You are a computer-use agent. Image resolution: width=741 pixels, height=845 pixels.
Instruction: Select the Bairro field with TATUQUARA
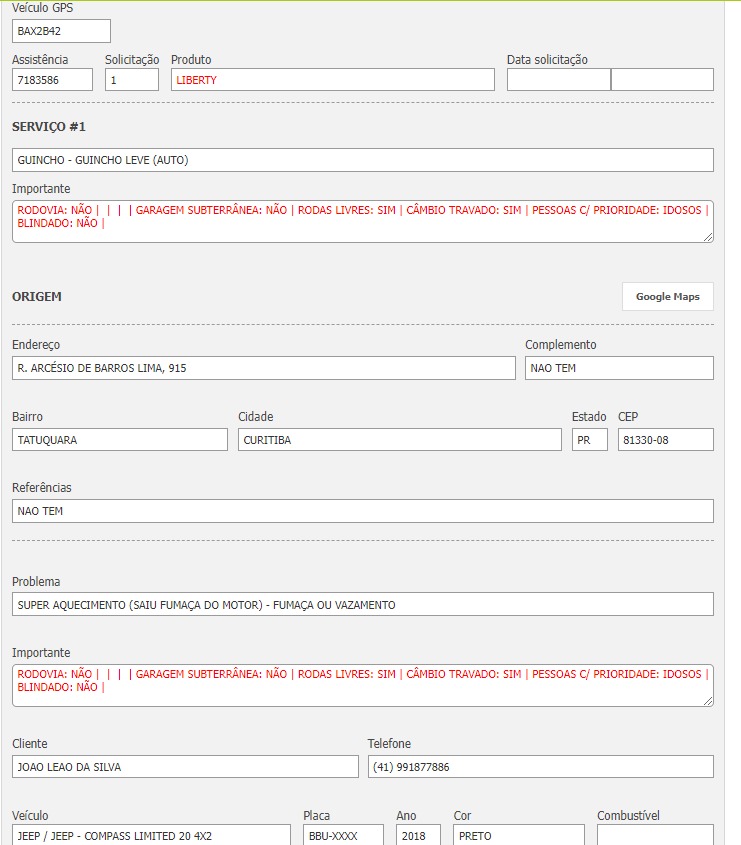[120, 440]
